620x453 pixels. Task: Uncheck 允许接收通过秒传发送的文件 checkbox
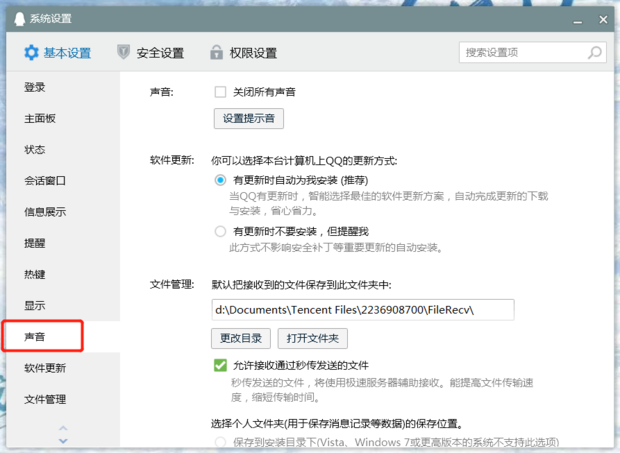(220, 365)
